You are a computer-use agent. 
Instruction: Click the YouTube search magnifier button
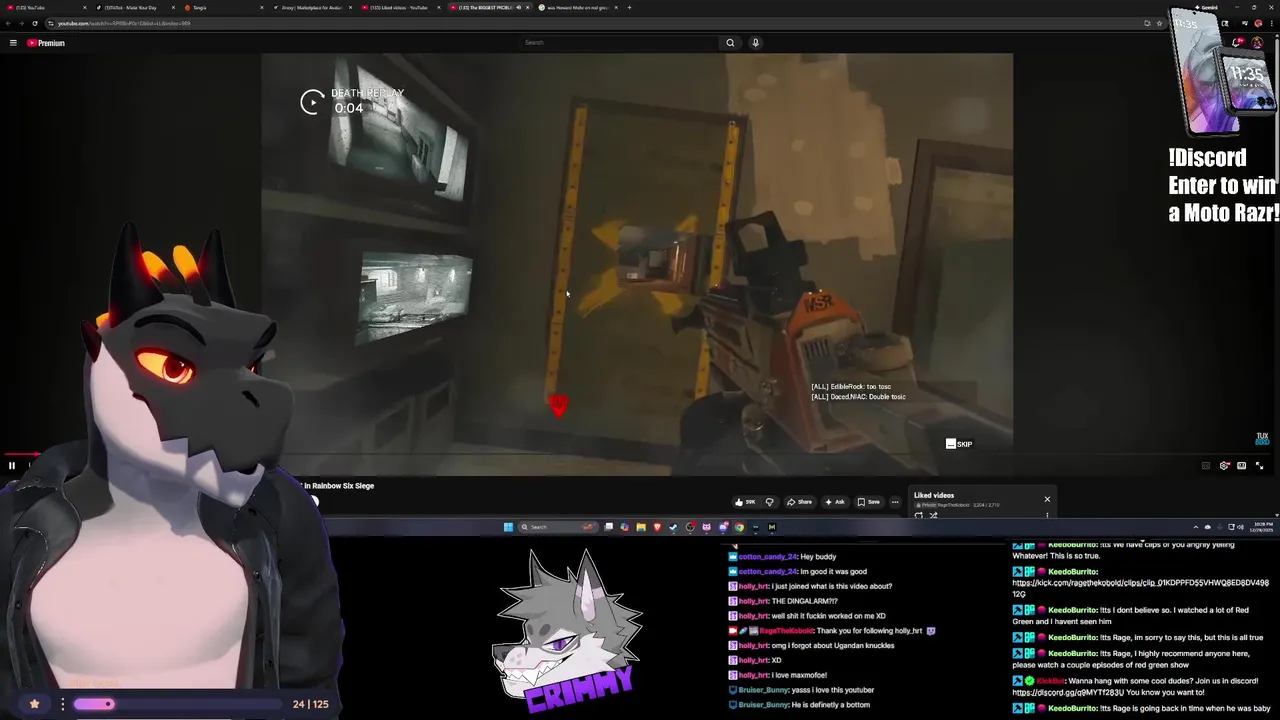pyautogui.click(x=730, y=43)
